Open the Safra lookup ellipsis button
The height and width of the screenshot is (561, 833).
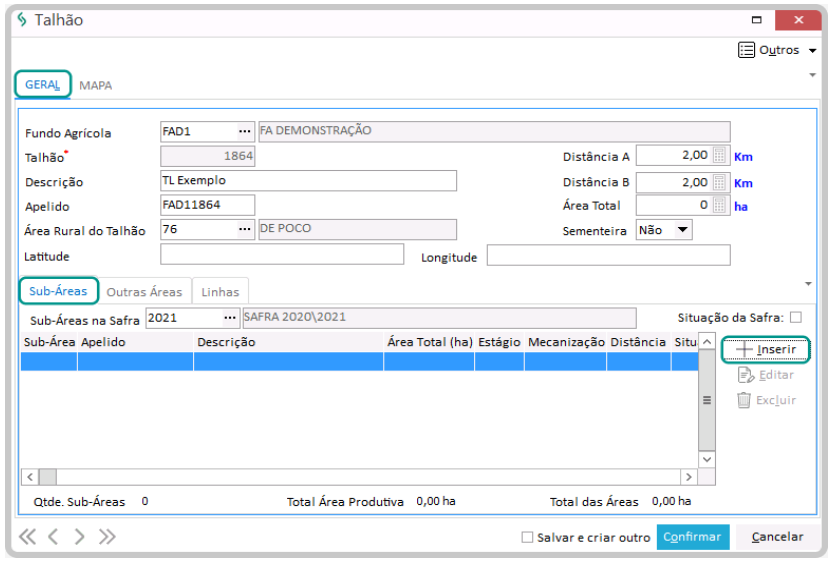[x=230, y=318]
